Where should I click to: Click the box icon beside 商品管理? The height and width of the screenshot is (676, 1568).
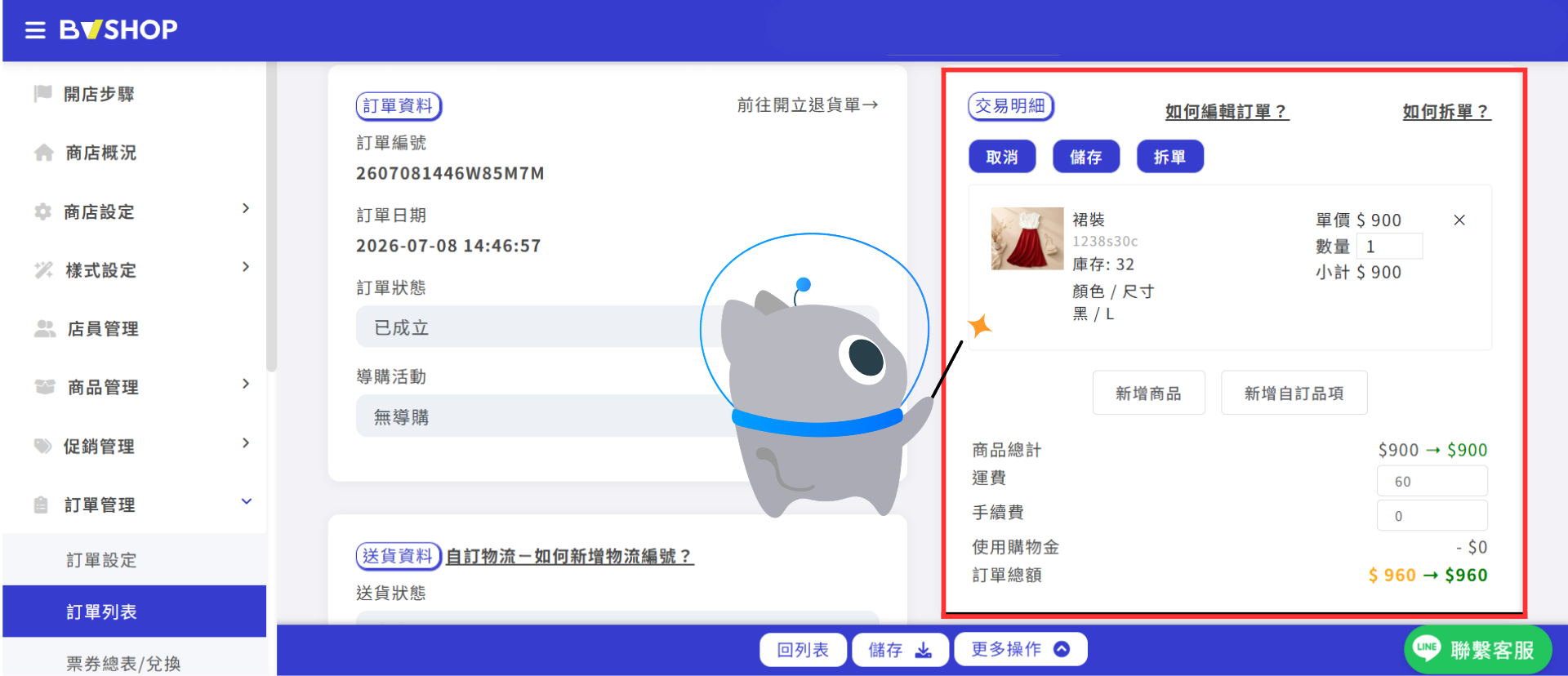45,387
